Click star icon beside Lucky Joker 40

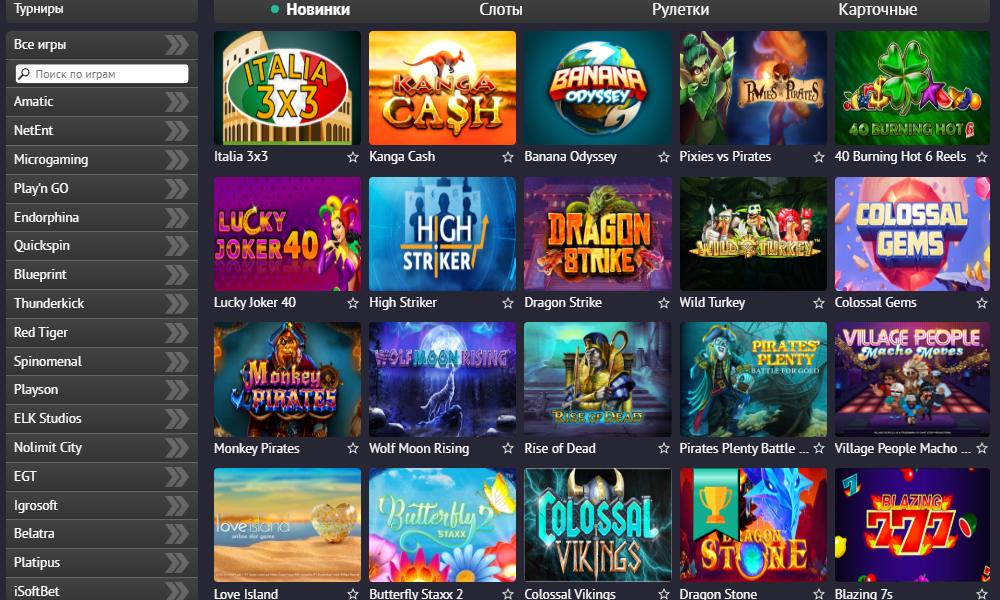coord(353,303)
